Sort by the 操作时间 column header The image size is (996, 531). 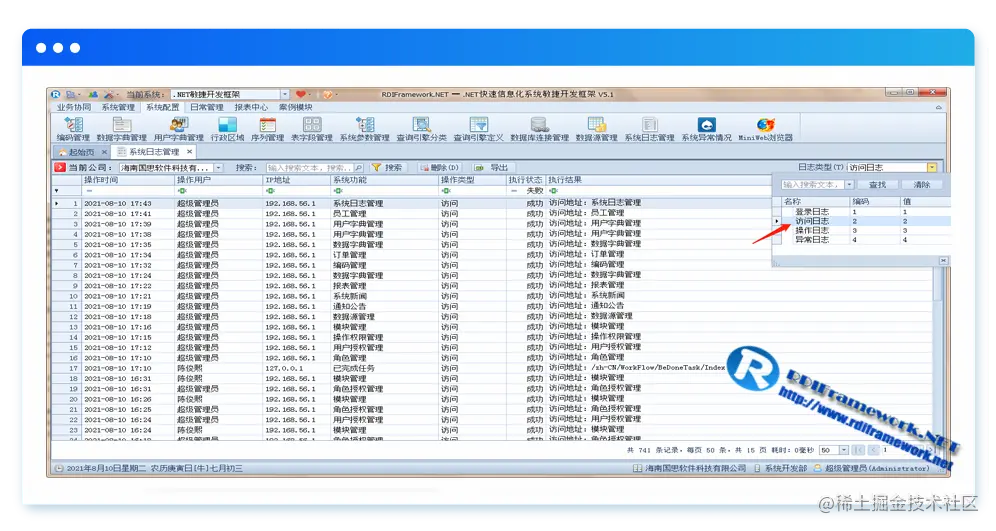click(x=128, y=180)
